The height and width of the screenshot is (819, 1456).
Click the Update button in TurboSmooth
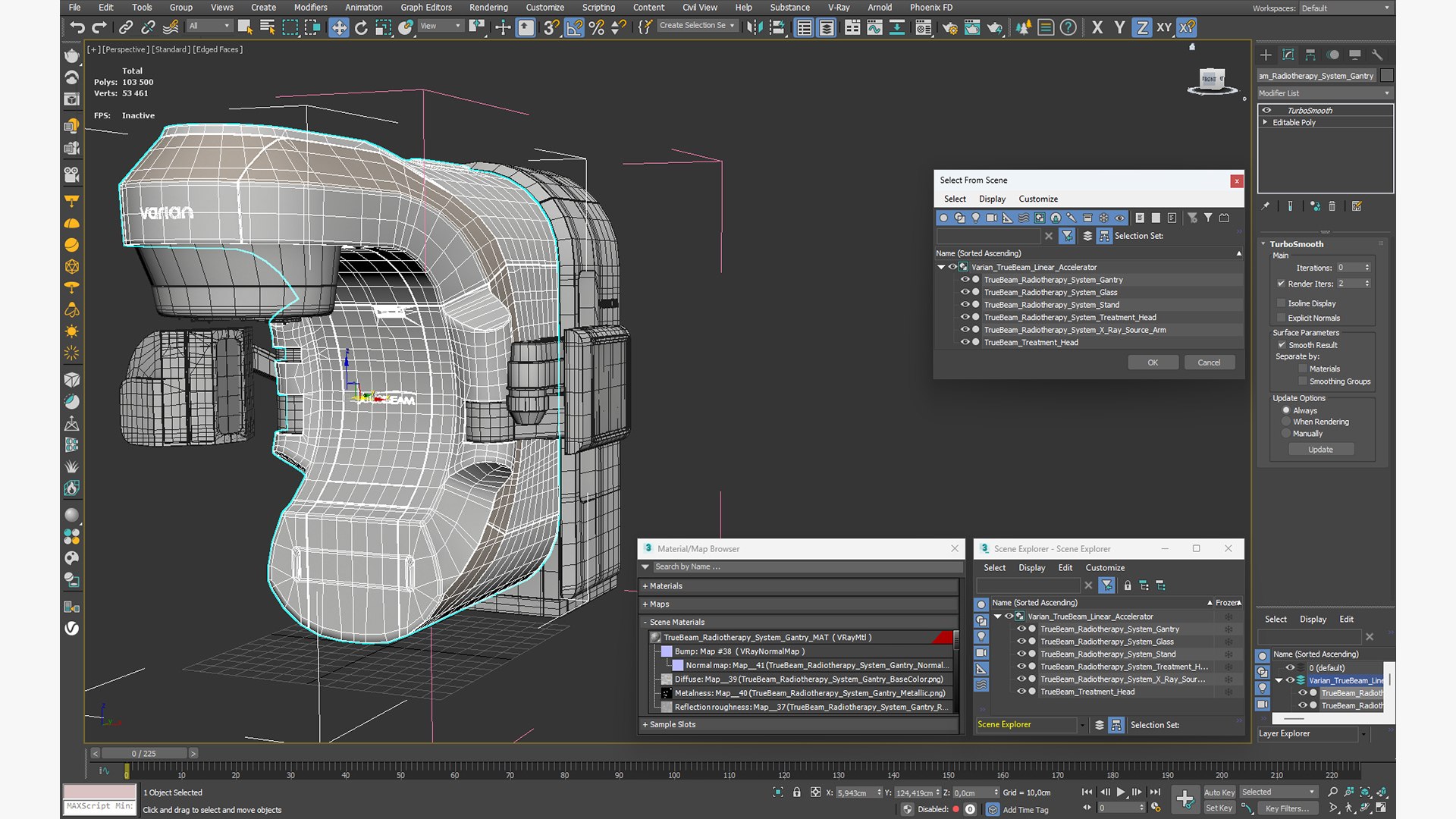pos(1320,450)
